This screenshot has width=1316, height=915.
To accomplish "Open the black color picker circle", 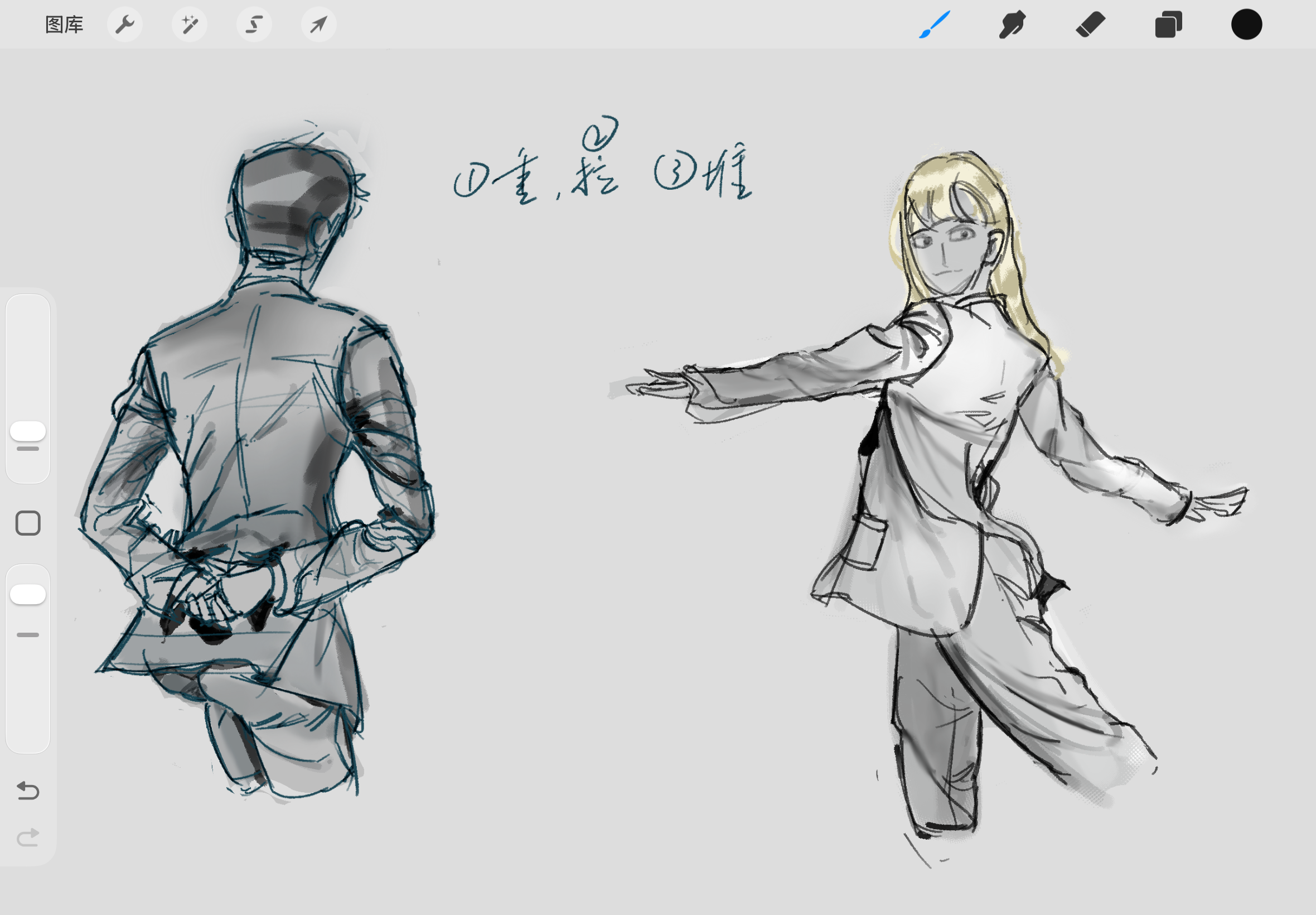I will click(x=1246, y=25).
